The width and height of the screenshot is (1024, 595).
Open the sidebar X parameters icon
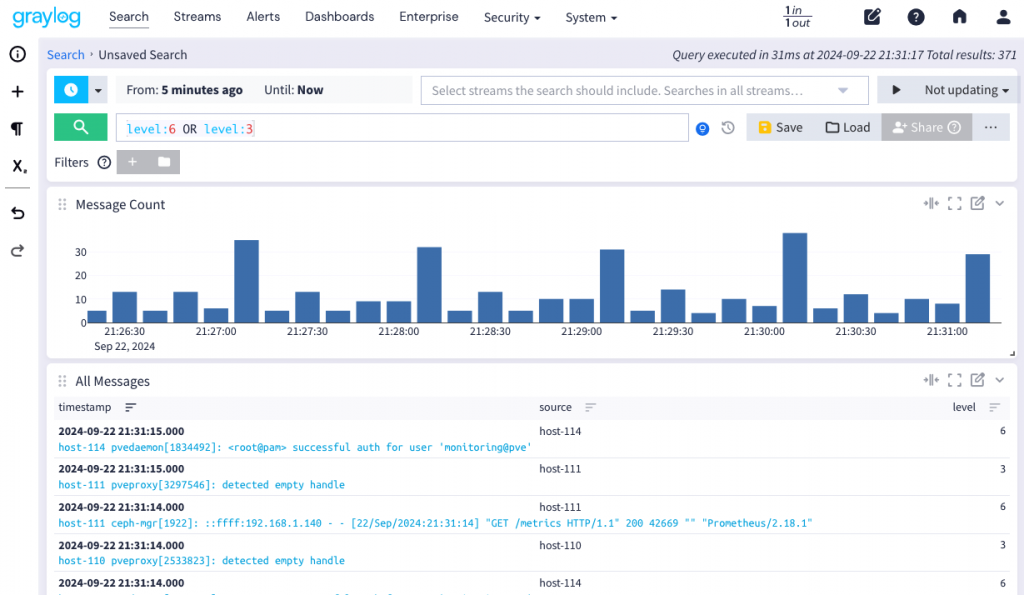click(19, 166)
